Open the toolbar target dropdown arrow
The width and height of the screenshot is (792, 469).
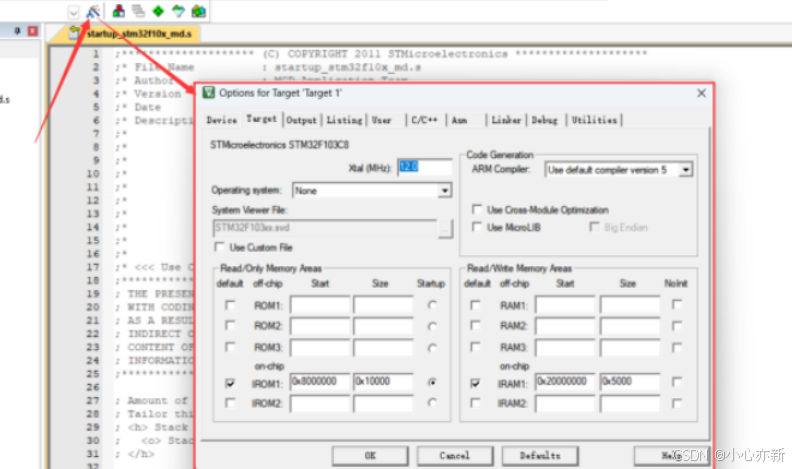pyautogui.click(x=74, y=12)
